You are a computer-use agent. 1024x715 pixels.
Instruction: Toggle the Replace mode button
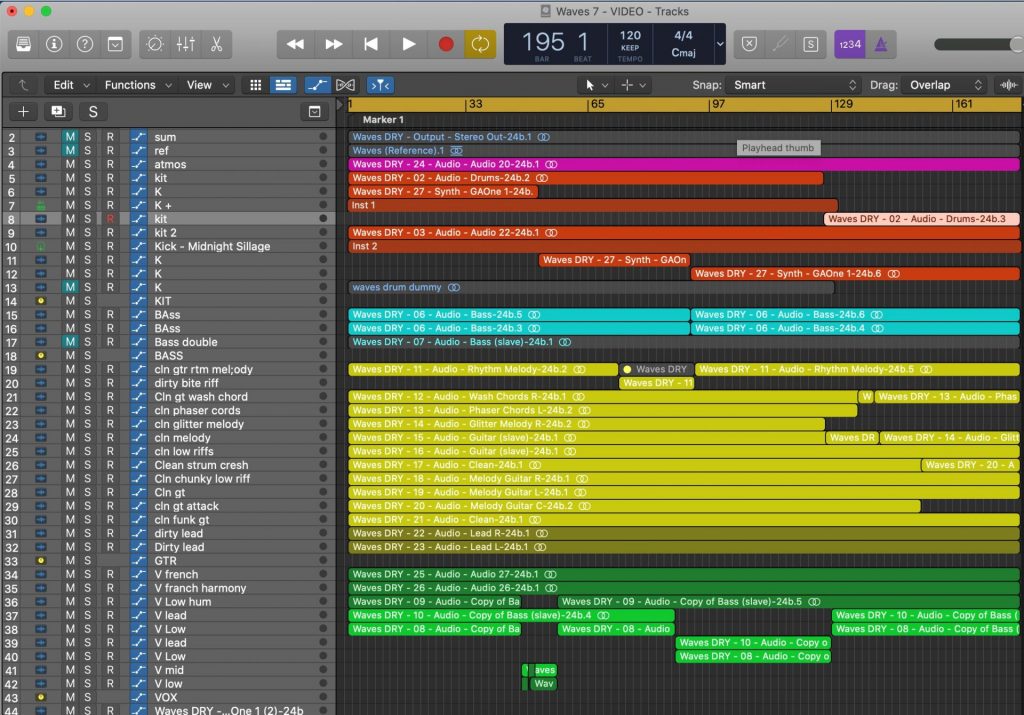[x=750, y=44]
